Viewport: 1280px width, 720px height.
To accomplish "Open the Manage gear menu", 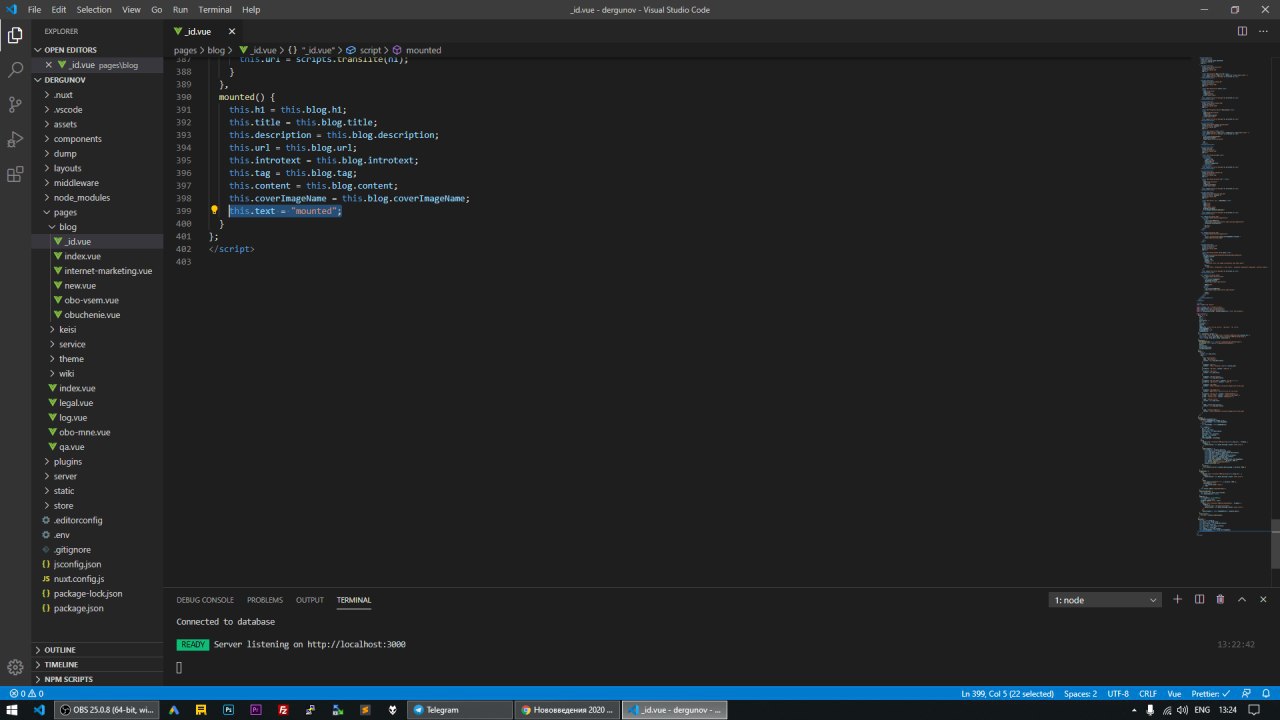I will (15, 667).
